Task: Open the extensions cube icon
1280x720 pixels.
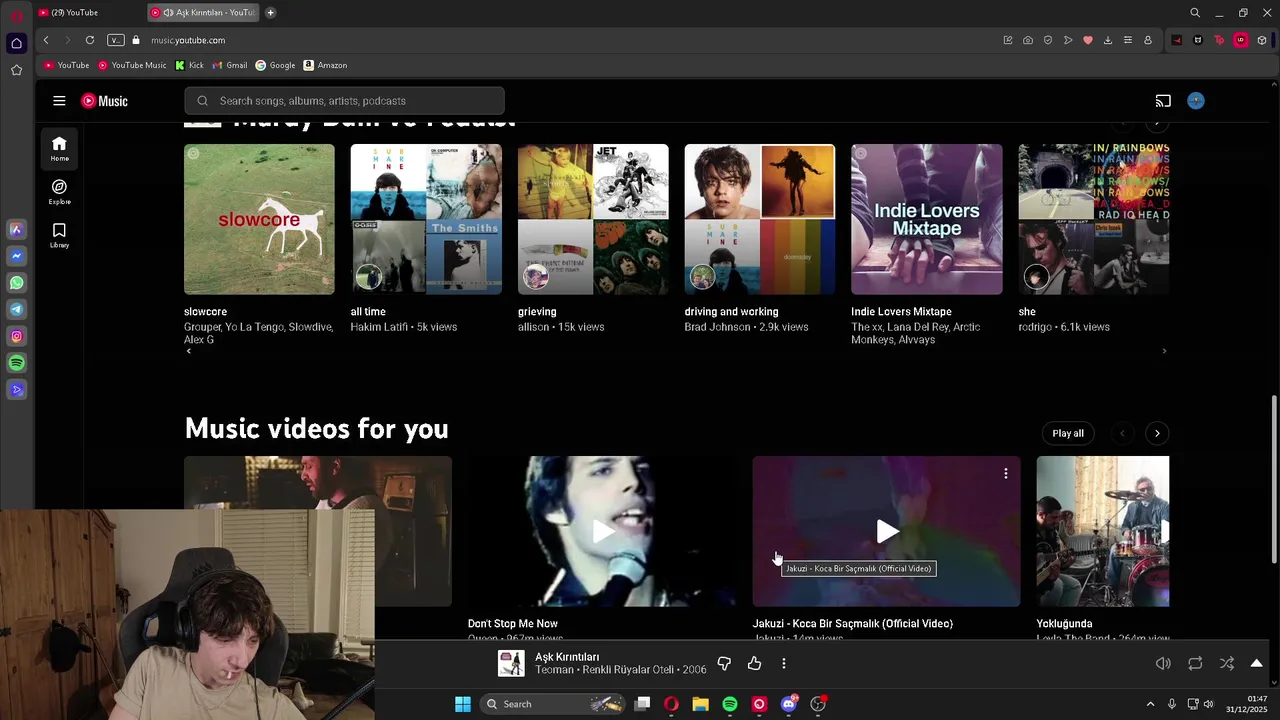Action: pos(1262,40)
